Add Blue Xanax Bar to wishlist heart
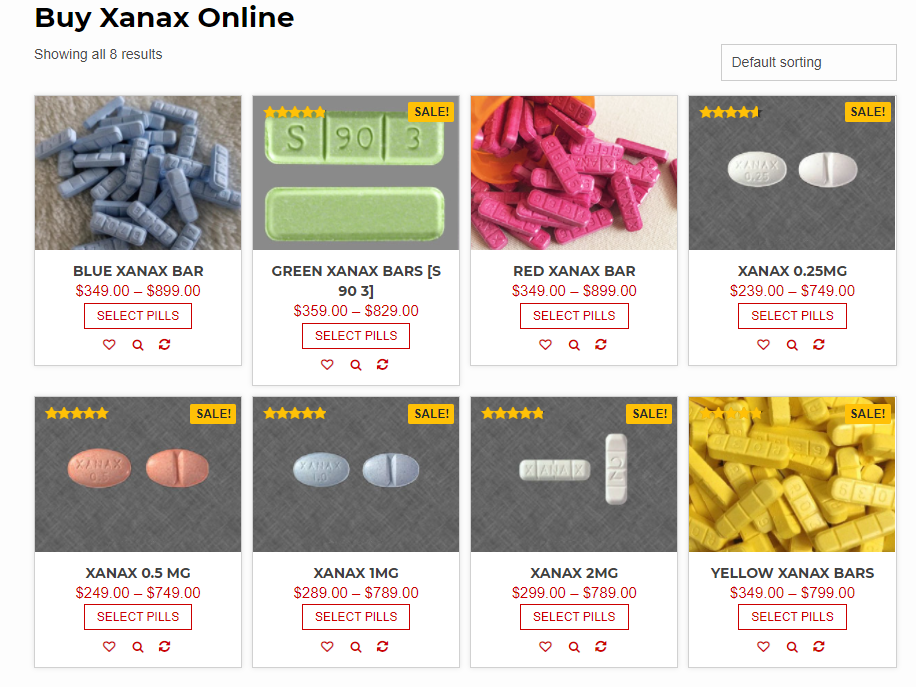 (109, 345)
